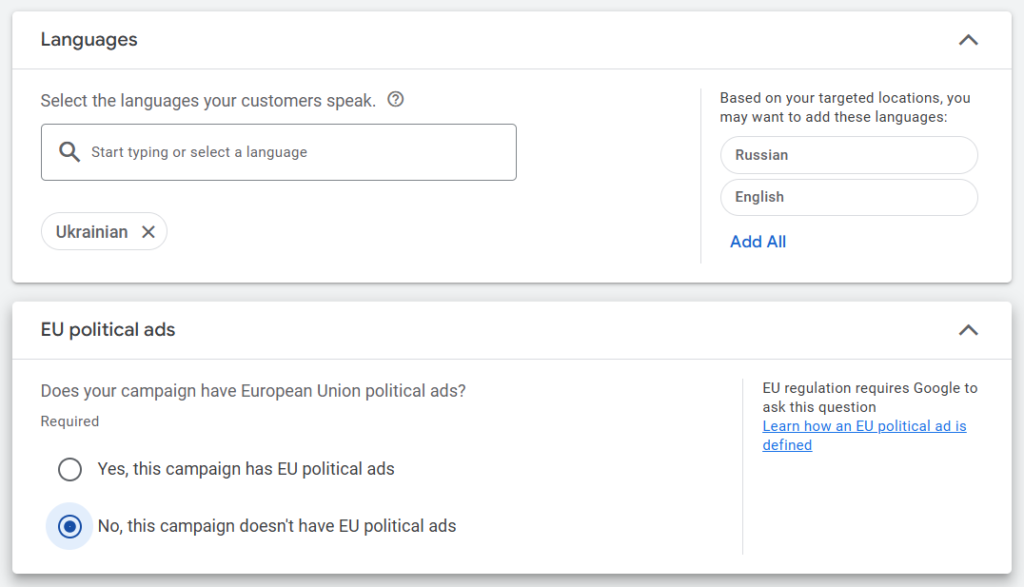
Task: Collapse the EU political ads section chevron
Action: coord(967,329)
